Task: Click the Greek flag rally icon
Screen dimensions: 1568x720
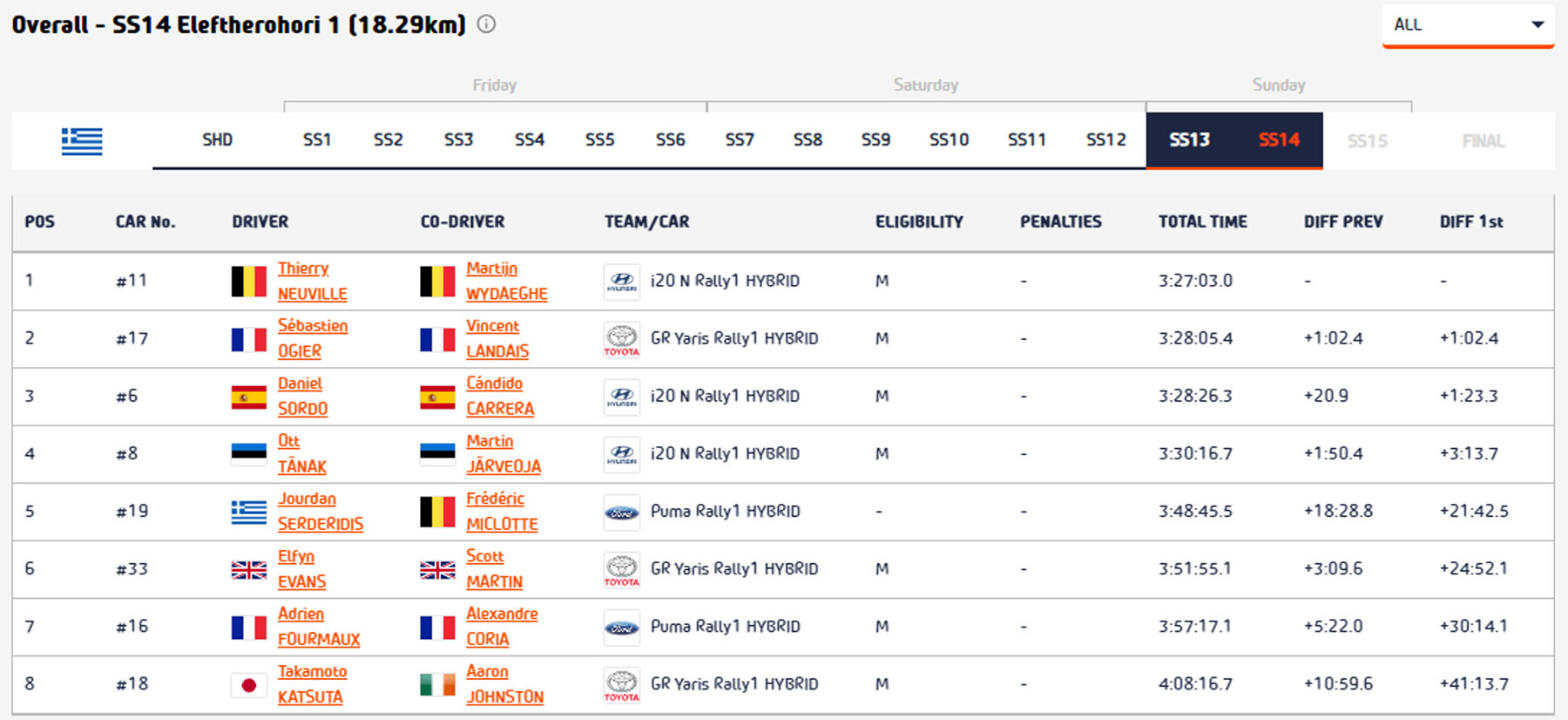Action: coord(82,140)
